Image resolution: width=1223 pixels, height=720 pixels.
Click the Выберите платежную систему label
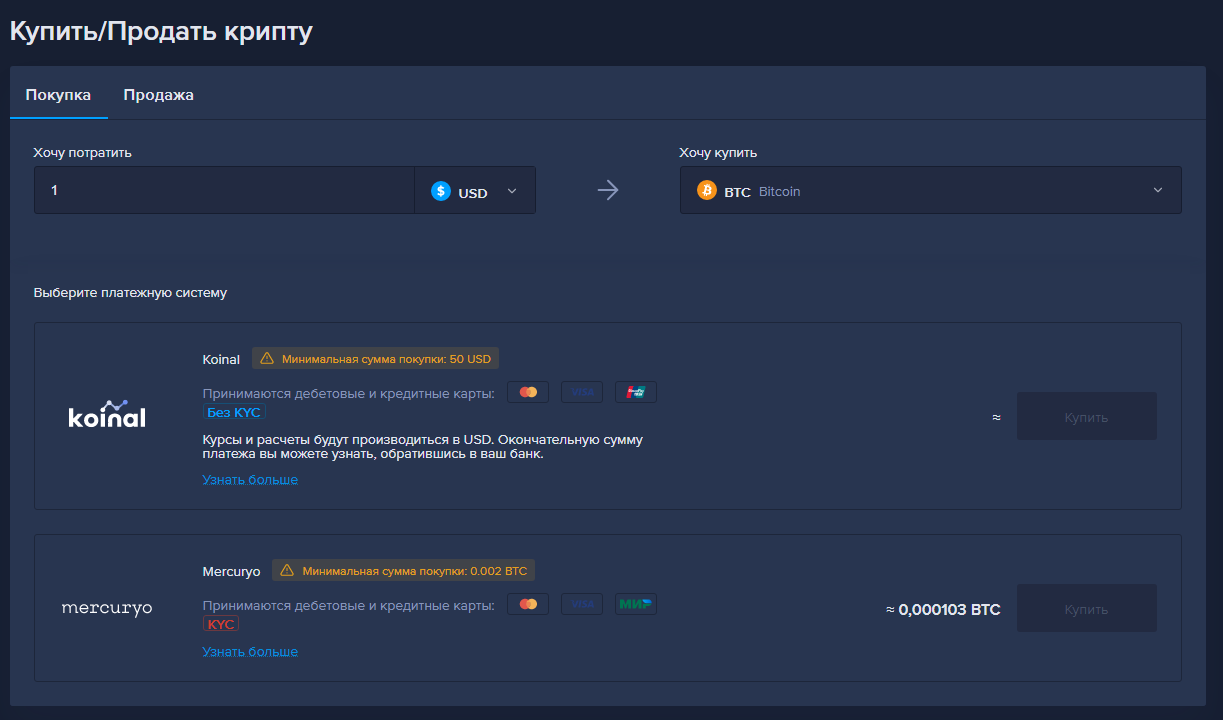pos(130,293)
